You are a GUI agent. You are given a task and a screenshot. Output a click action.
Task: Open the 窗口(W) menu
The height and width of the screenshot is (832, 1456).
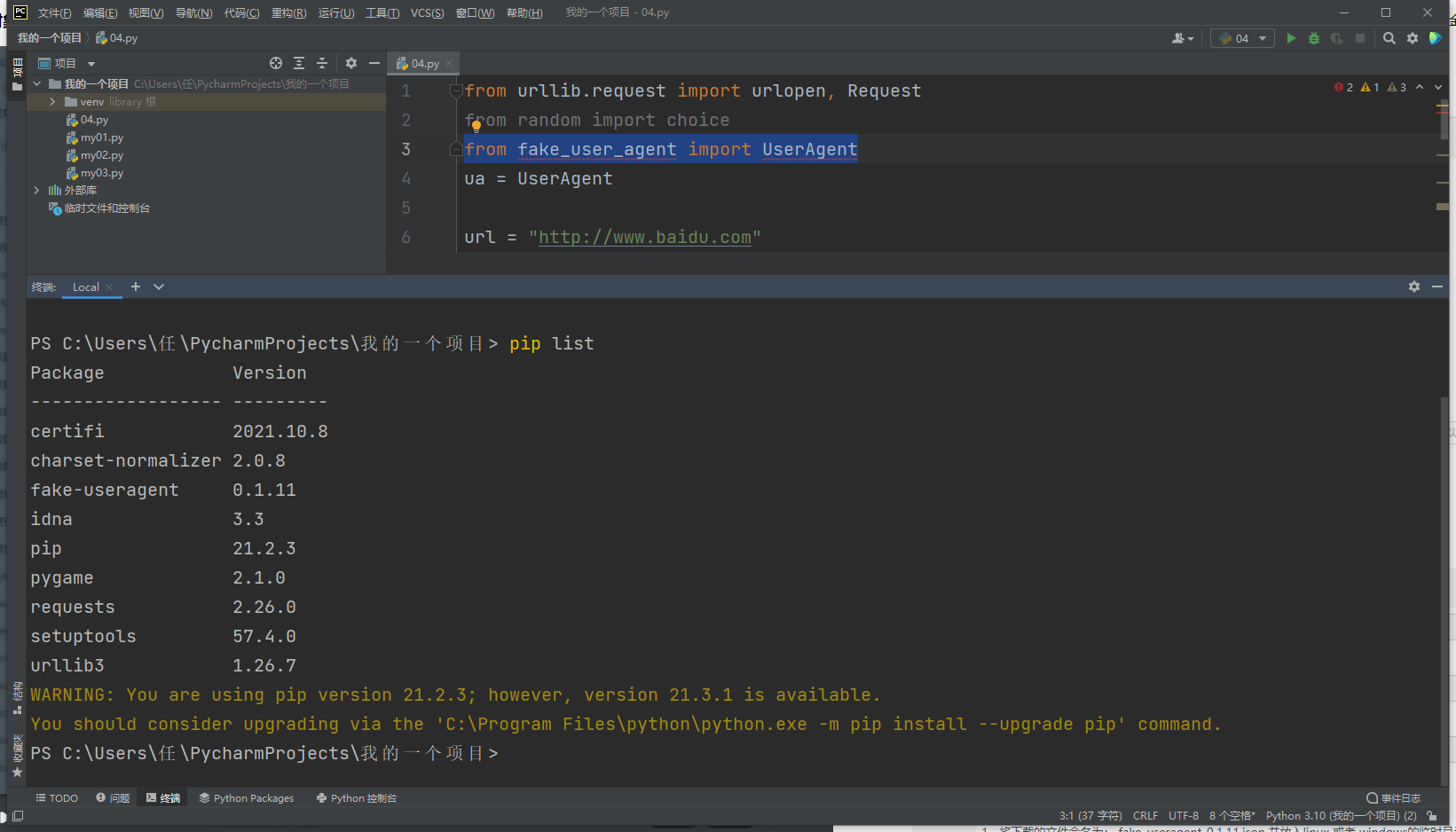click(x=475, y=12)
